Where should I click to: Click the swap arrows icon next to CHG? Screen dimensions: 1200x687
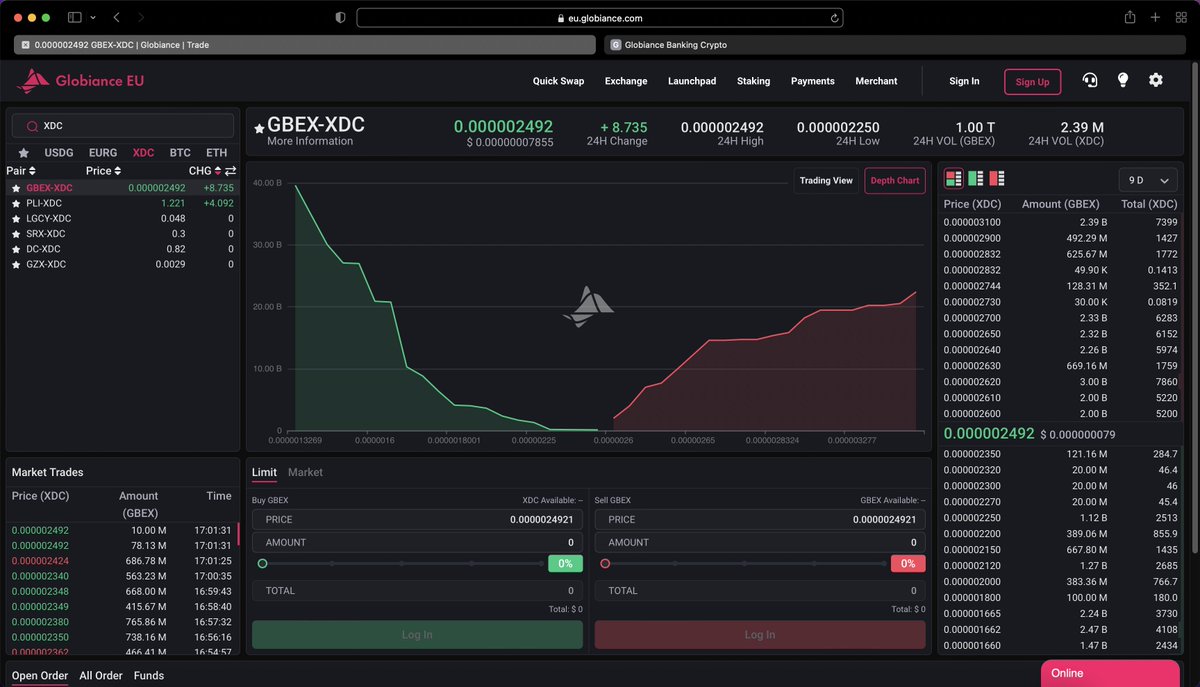(230, 171)
